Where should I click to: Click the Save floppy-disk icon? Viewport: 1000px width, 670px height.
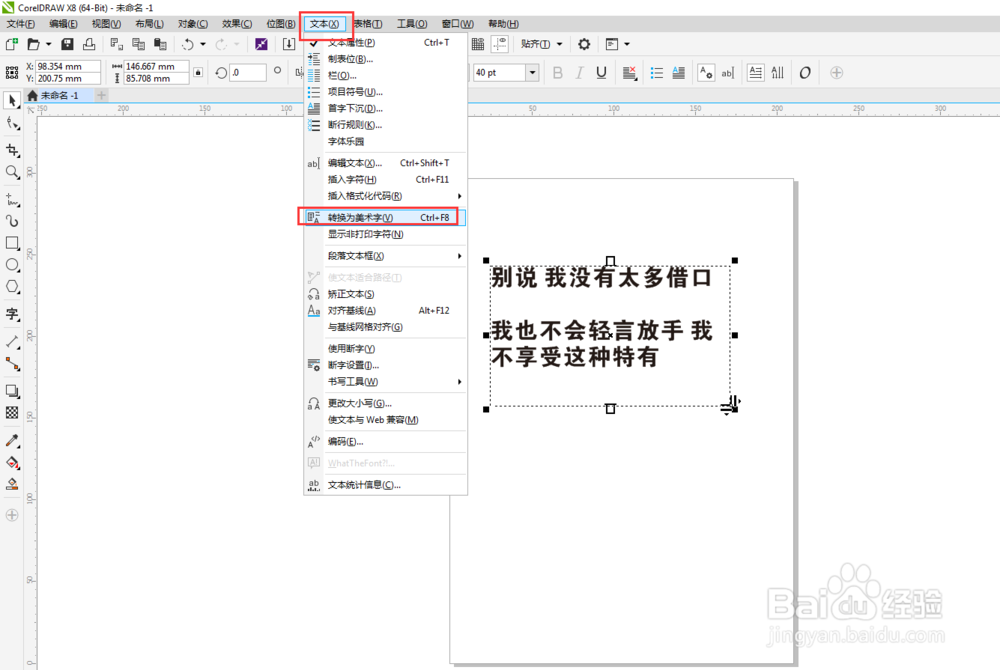point(67,44)
